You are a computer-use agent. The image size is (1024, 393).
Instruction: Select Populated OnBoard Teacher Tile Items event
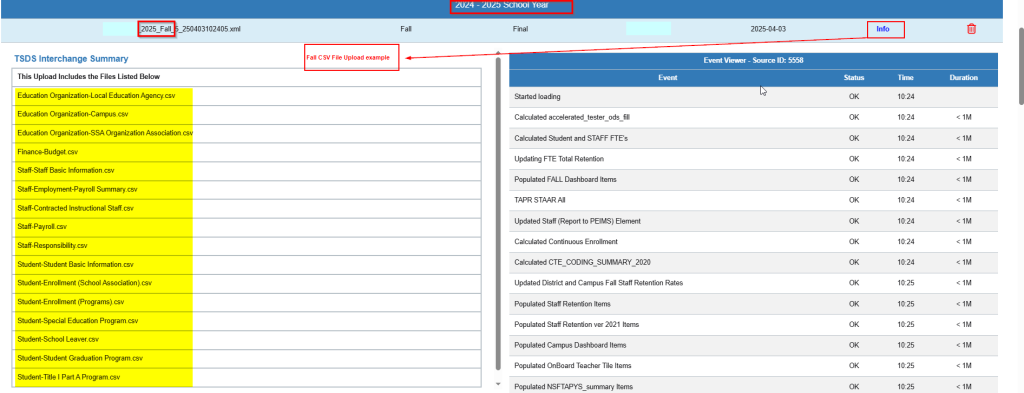(x=753, y=366)
